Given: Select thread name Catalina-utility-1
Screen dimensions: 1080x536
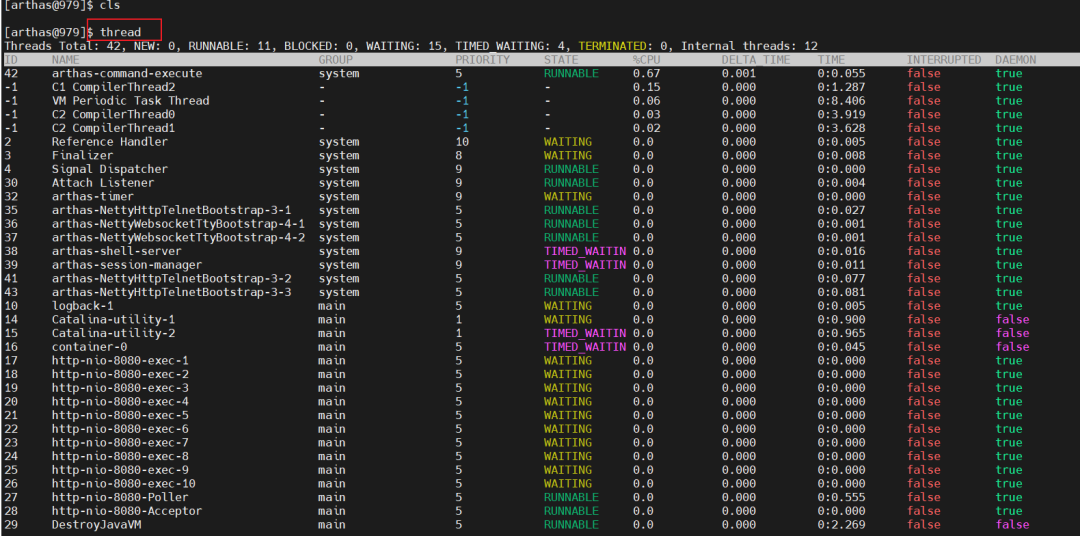Looking at the screenshot, I should [x=113, y=320].
